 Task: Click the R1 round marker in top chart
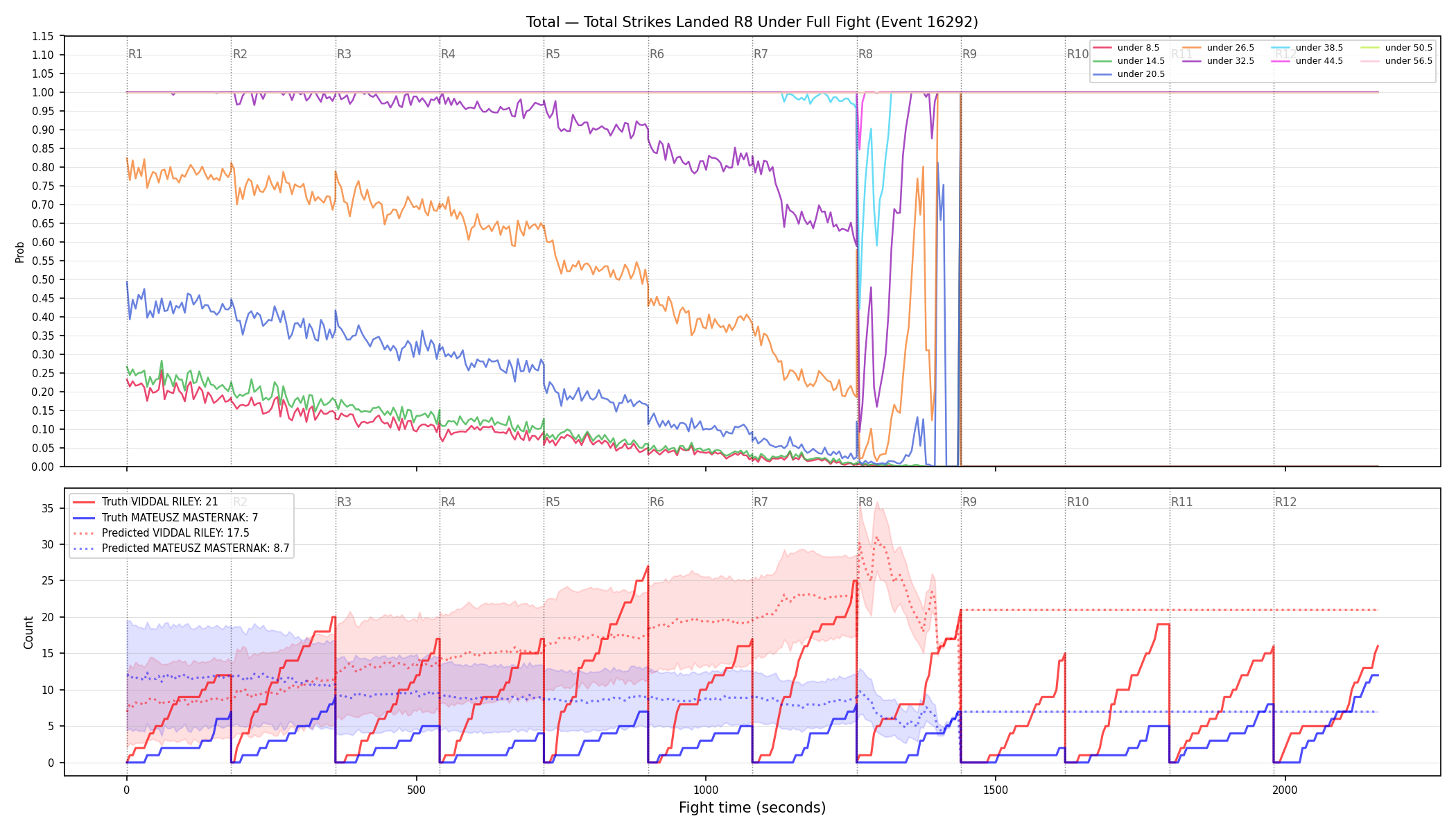[x=135, y=54]
